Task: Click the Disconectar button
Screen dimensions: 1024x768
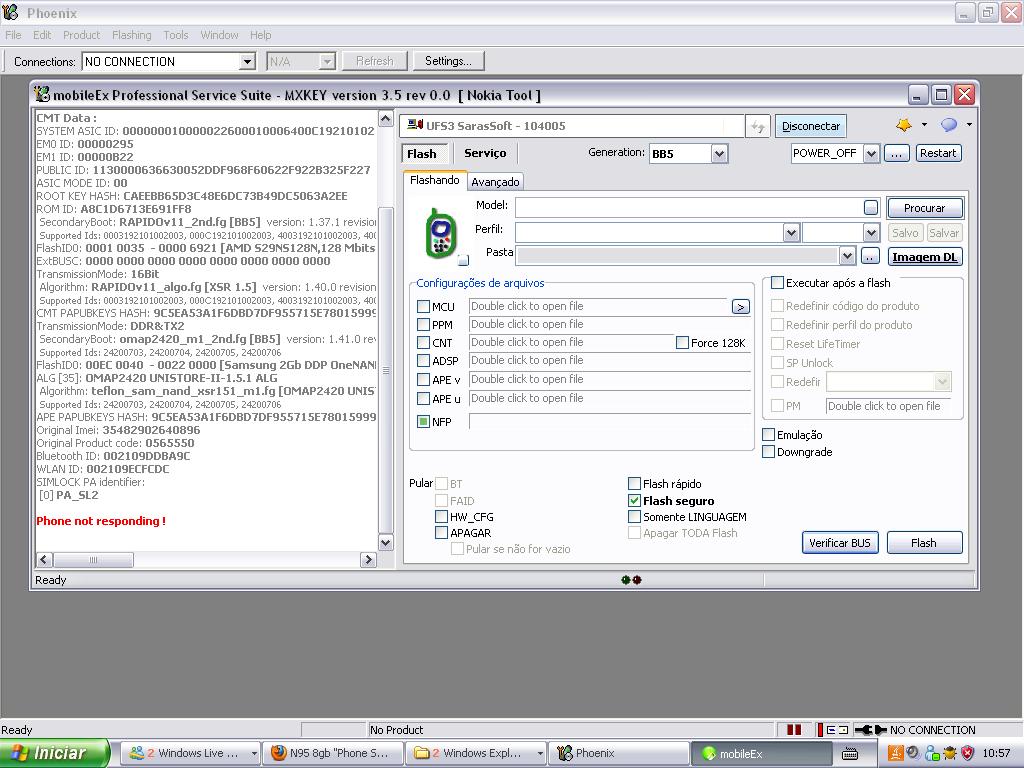Action: click(x=811, y=126)
